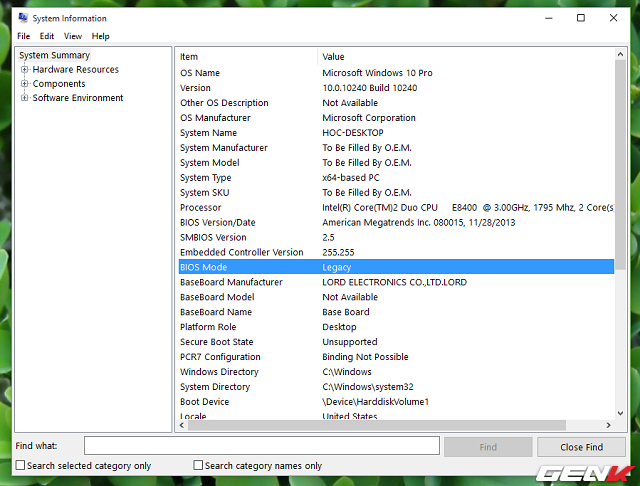Click the Unsupported value
Viewport: 640px width, 486px height.
pyautogui.click(x=350, y=342)
